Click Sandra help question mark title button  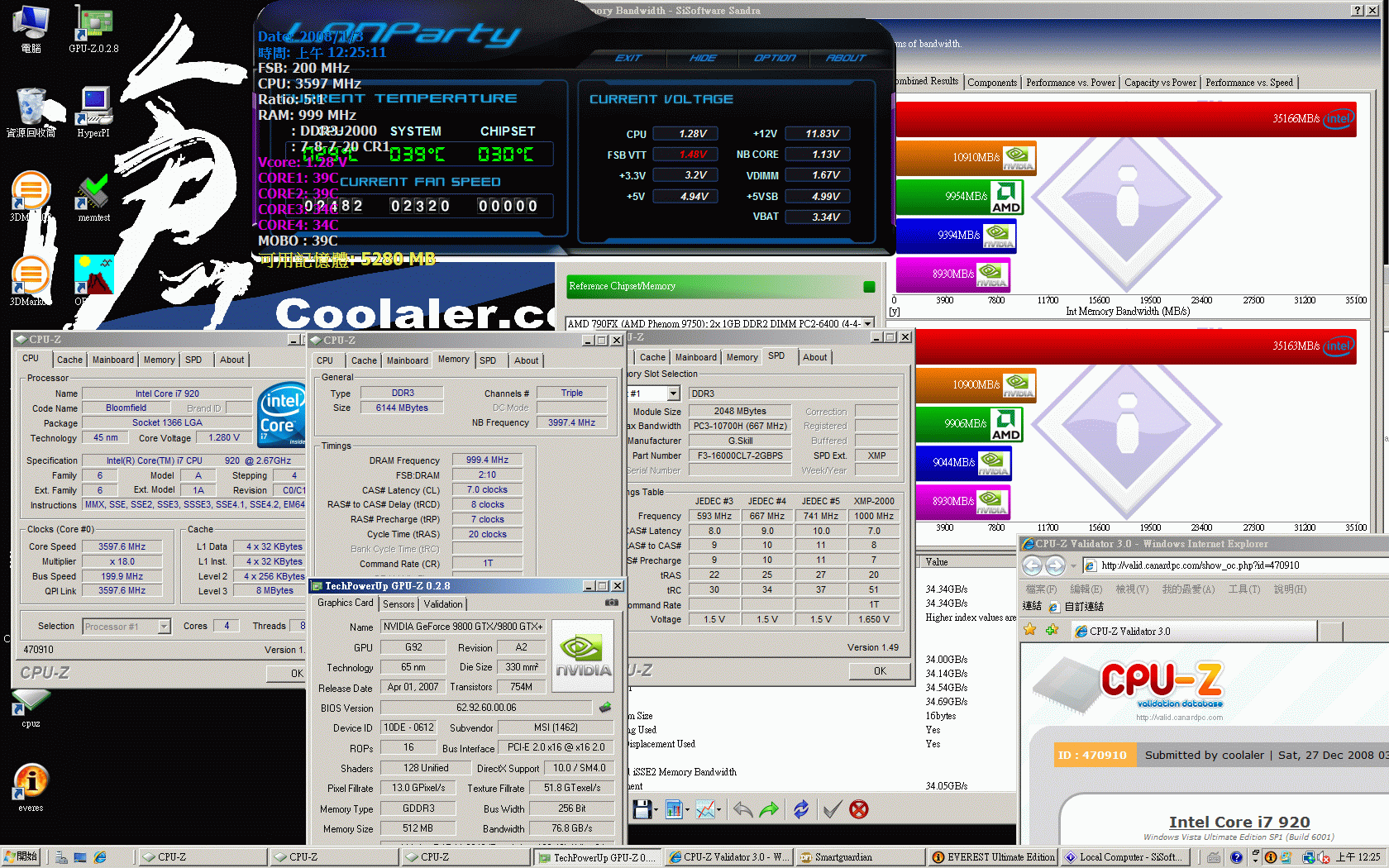[x=1358, y=11]
